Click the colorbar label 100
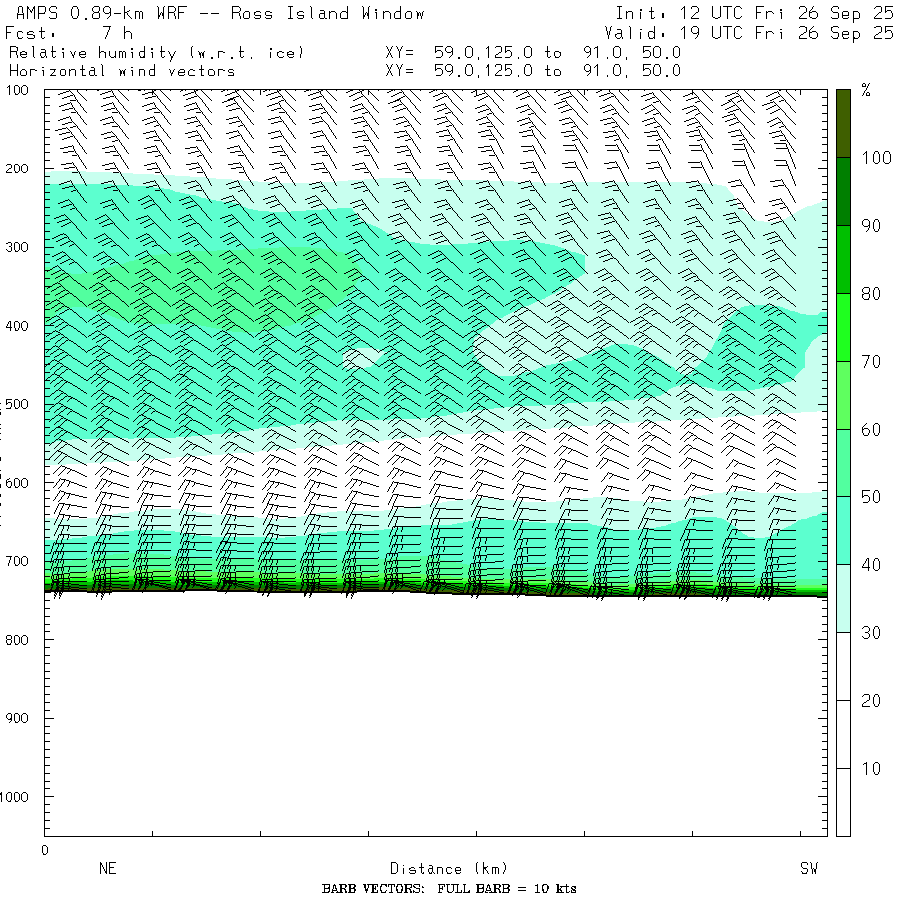 tap(876, 158)
